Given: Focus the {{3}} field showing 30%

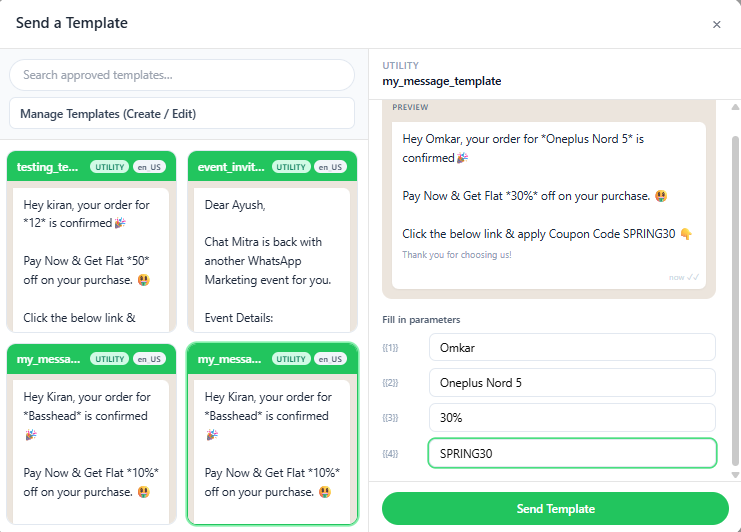Looking at the screenshot, I should tap(572, 417).
